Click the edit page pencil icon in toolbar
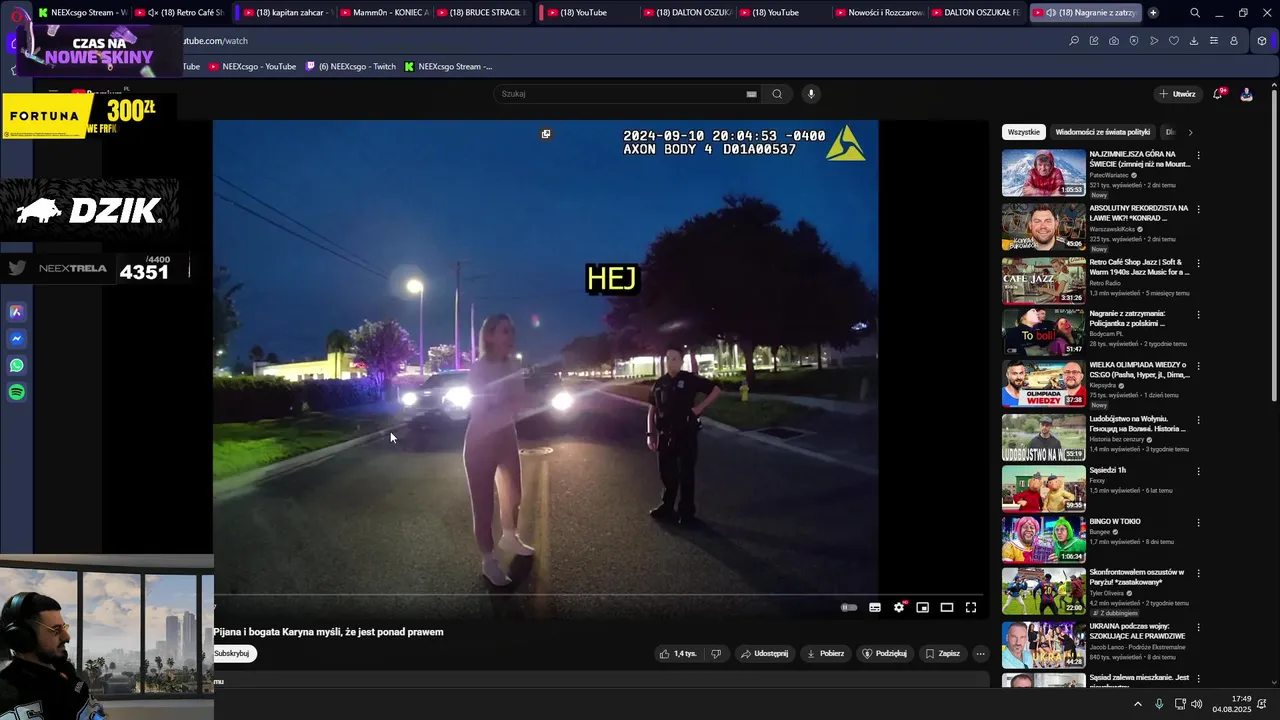The height and width of the screenshot is (720, 1280). coord(1094,41)
